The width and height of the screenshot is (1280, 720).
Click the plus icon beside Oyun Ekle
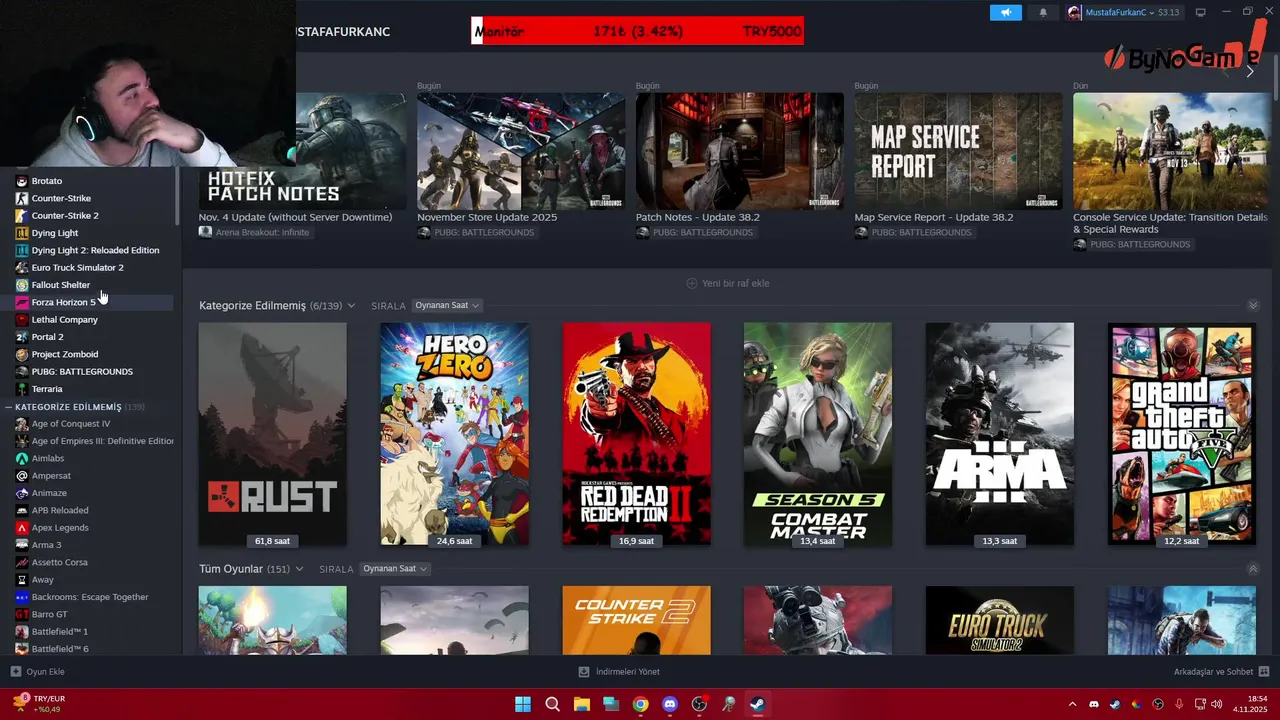tap(15, 672)
